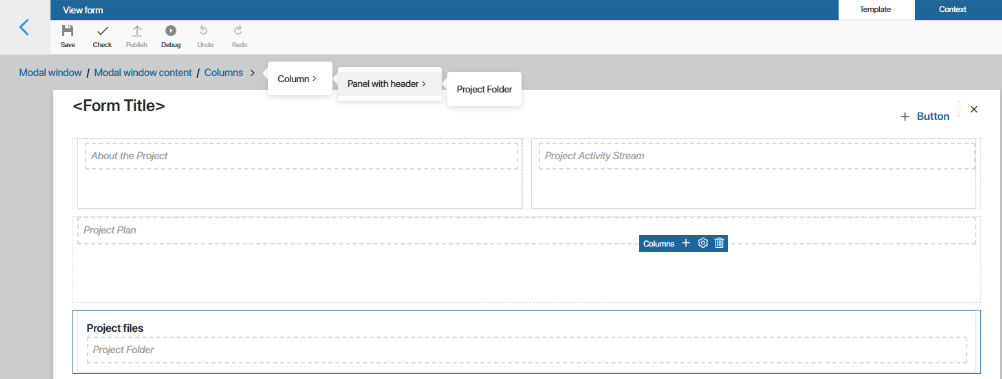Open the Modal window breadcrumb link
This screenshot has width=1002, height=379.
coord(50,73)
